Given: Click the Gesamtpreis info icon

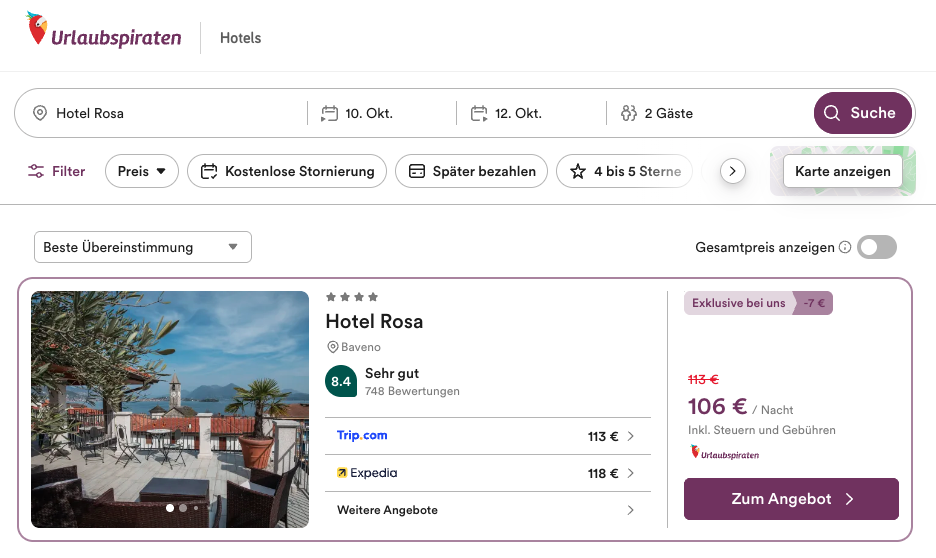Looking at the screenshot, I should coord(845,248).
